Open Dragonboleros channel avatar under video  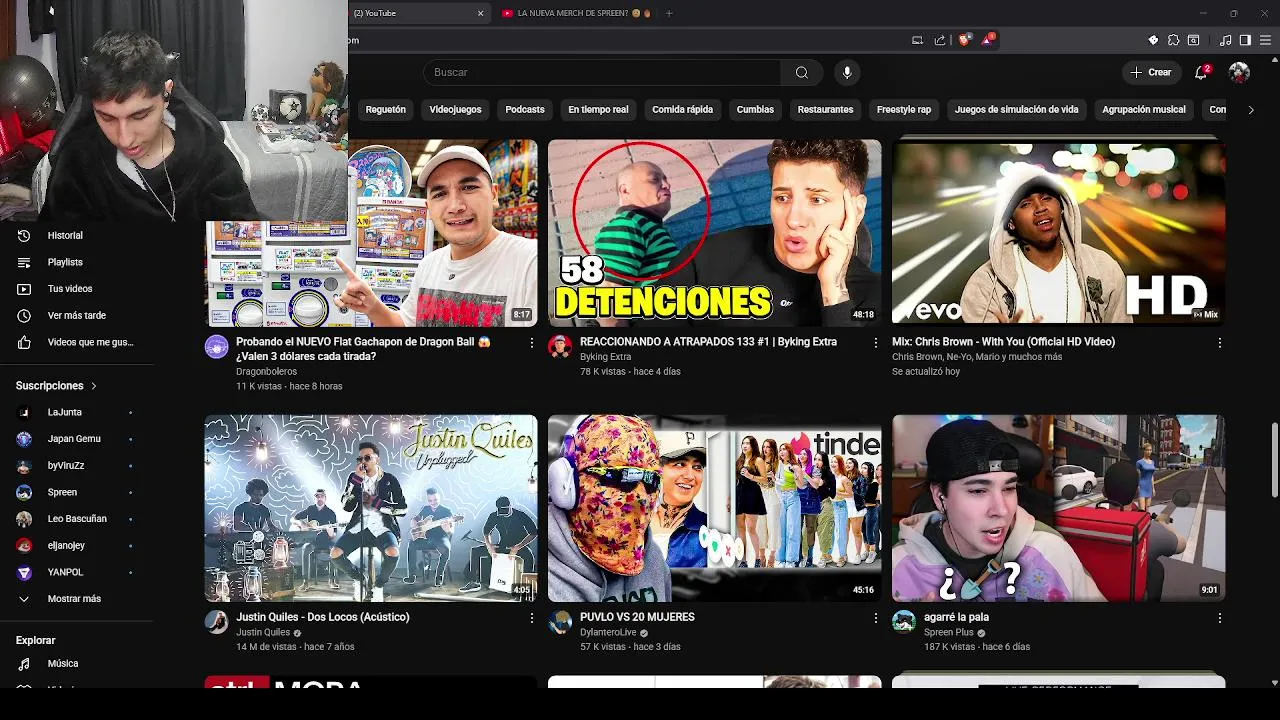pyautogui.click(x=216, y=347)
